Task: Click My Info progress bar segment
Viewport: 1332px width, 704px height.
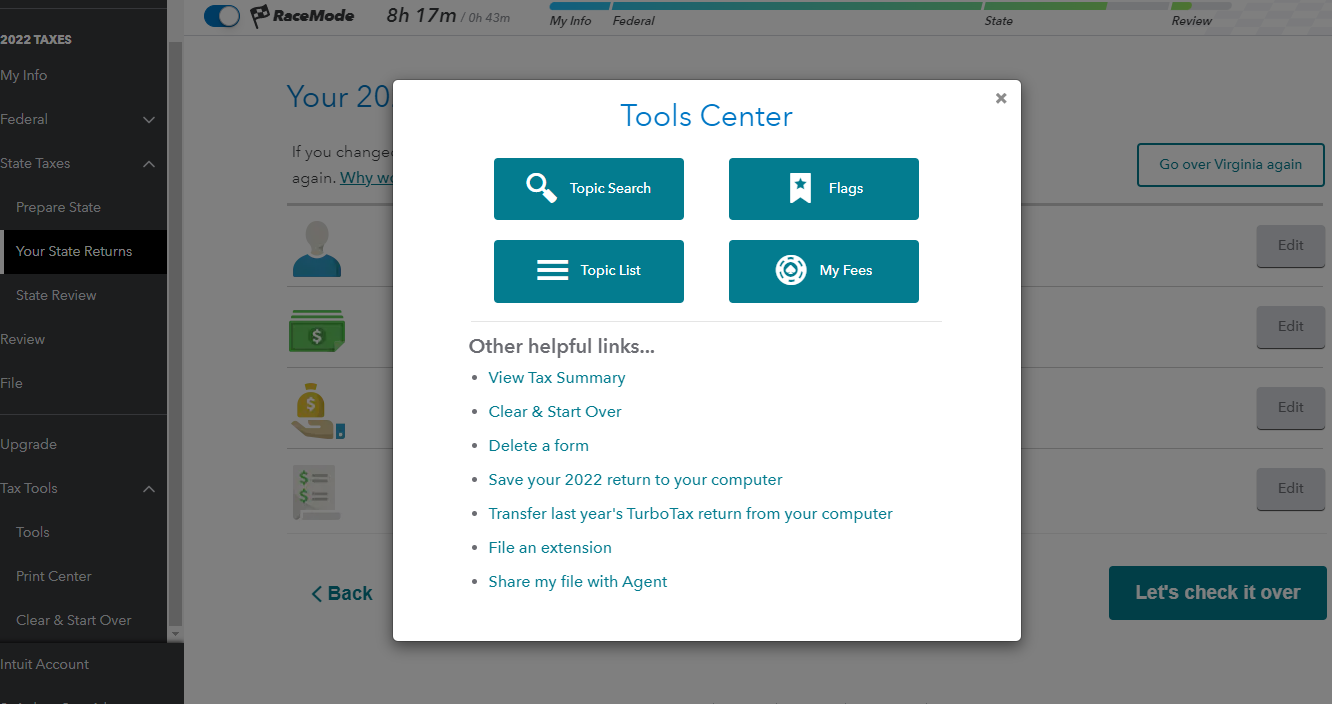Action: pos(579,6)
